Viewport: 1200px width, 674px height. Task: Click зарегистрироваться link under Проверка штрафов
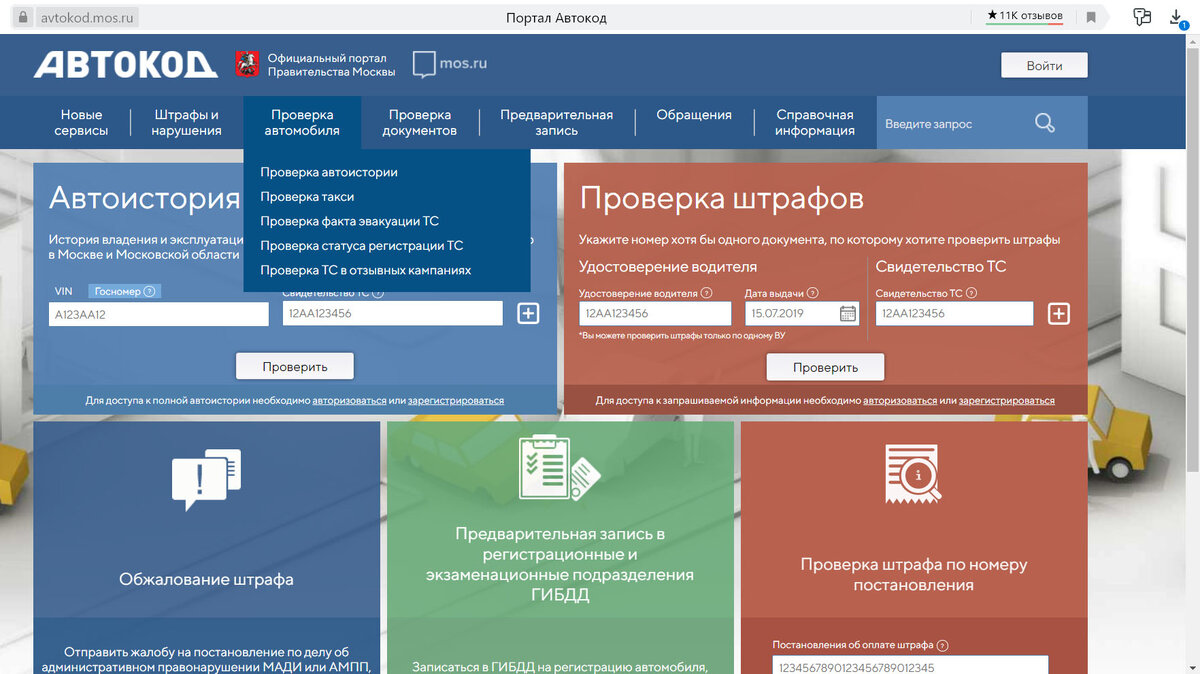tap(1007, 400)
